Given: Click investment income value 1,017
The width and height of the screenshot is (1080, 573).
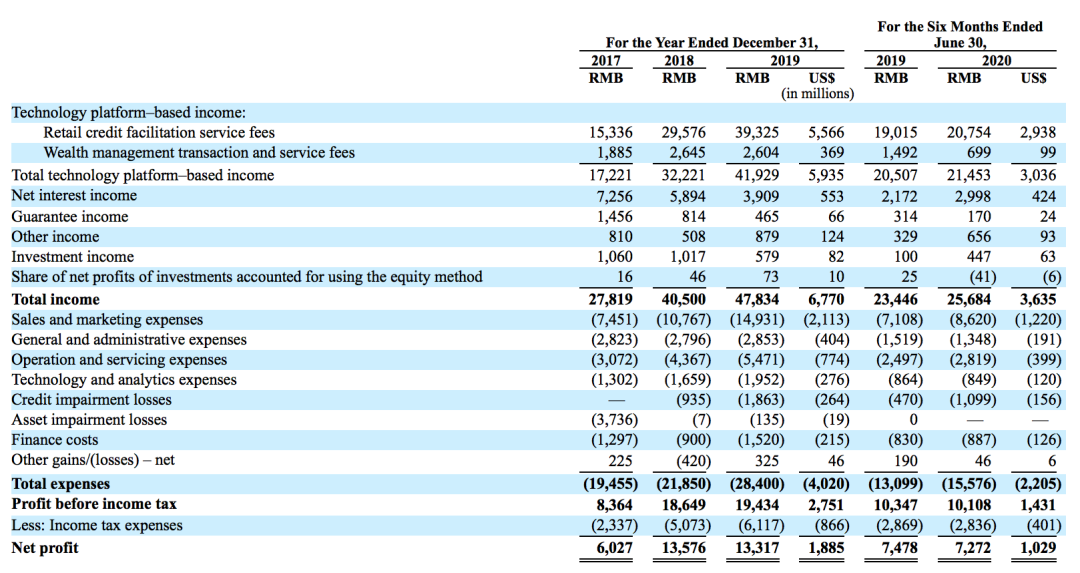Looking at the screenshot, I should 687,256.
